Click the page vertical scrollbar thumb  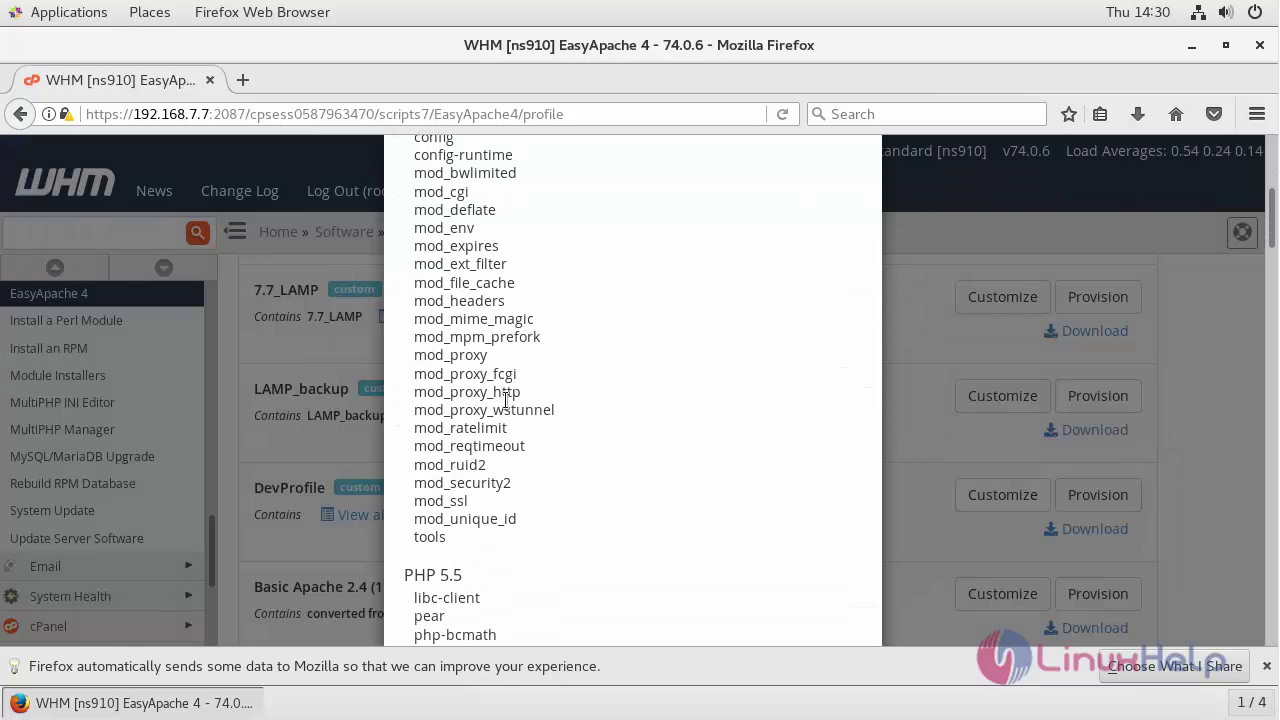coord(1273,218)
